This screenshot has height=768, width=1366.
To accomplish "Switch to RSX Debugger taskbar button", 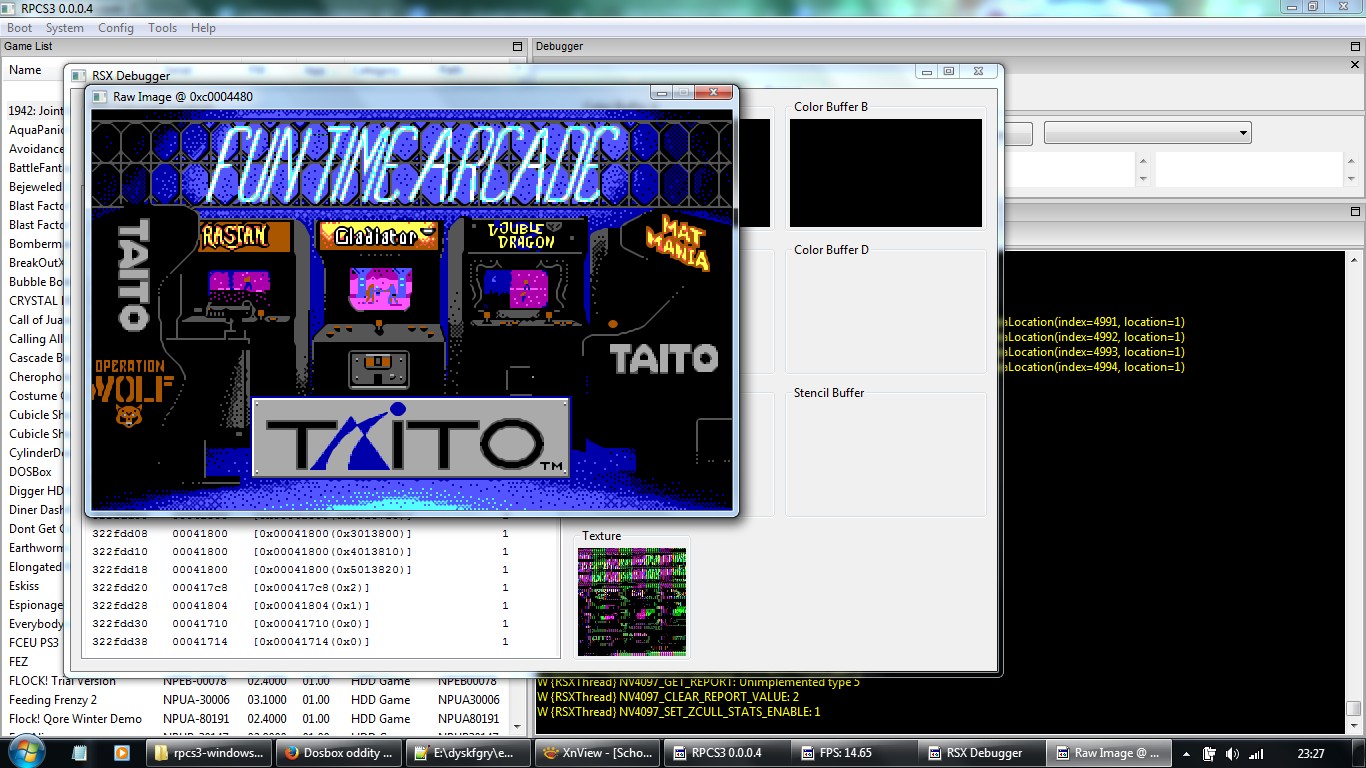I will coord(983,753).
